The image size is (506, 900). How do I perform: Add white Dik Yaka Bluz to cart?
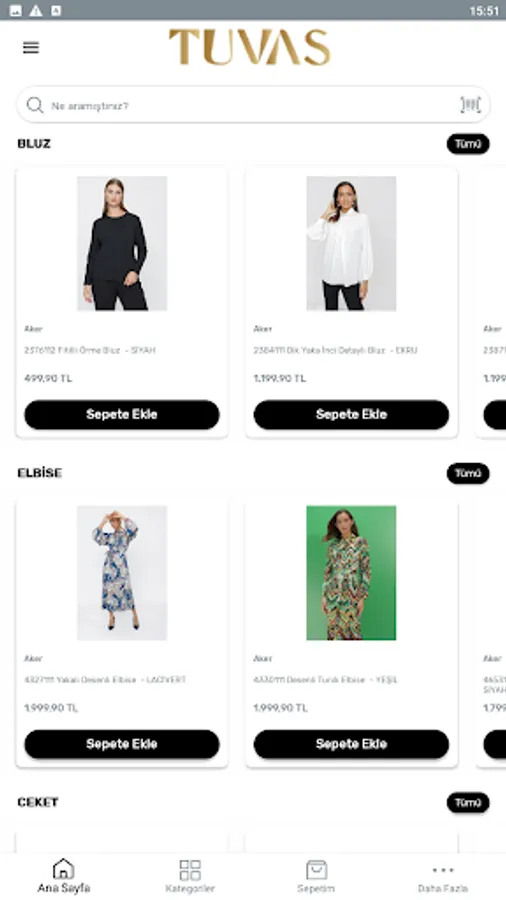[x=351, y=414]
